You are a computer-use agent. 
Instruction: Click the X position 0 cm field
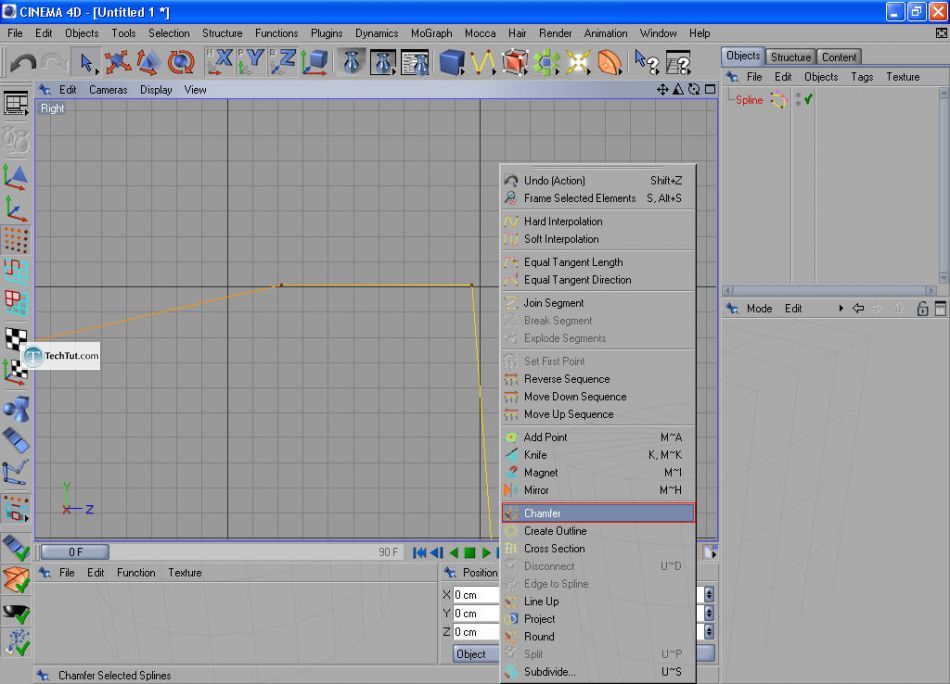pos(476,595)
